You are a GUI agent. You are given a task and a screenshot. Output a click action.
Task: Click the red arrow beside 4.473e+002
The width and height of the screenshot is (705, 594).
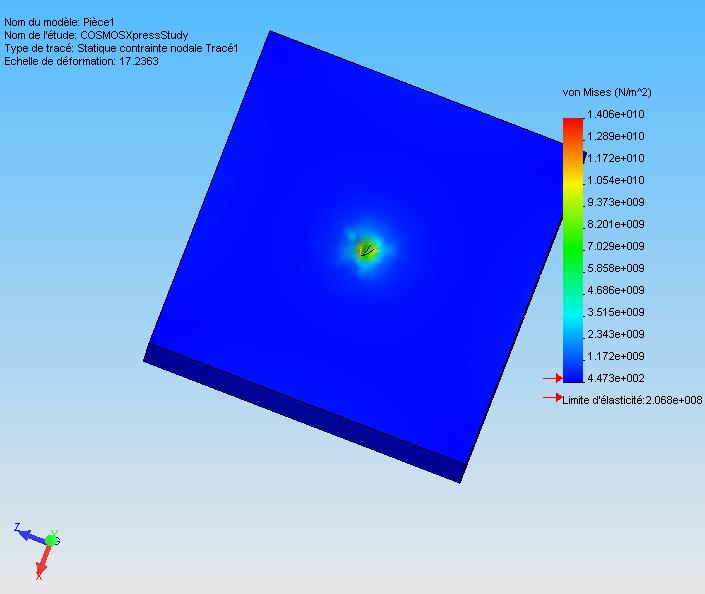553,378
